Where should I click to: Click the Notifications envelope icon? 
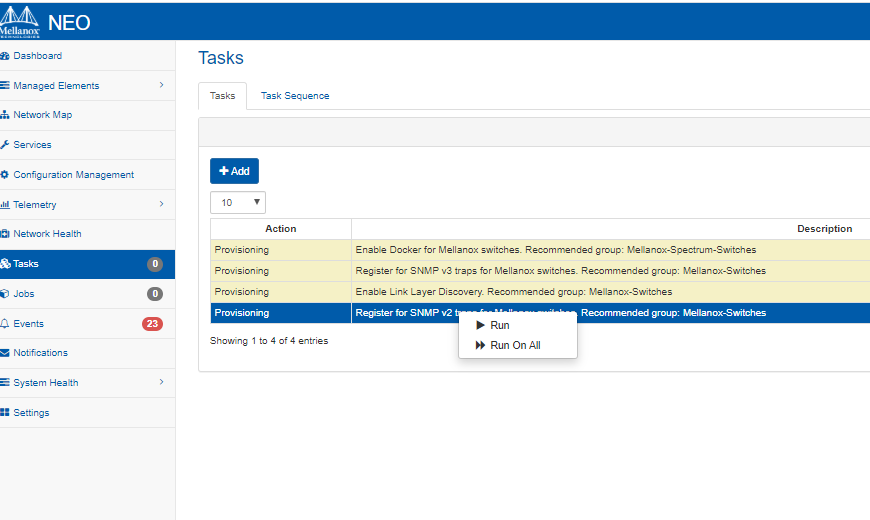click(x=5, y=353)
